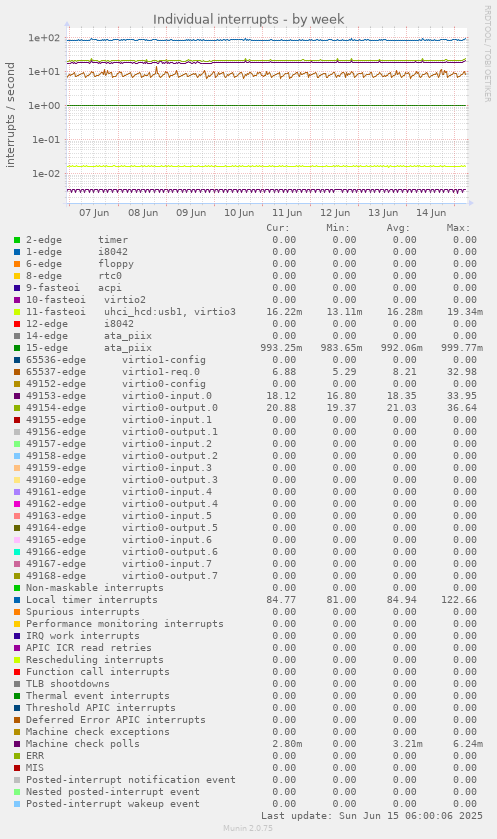Image resolution: width=497 pixels, height=839 pixels.
Task: Select the Machine check polls legend entry
Action: tap(83, 744)
